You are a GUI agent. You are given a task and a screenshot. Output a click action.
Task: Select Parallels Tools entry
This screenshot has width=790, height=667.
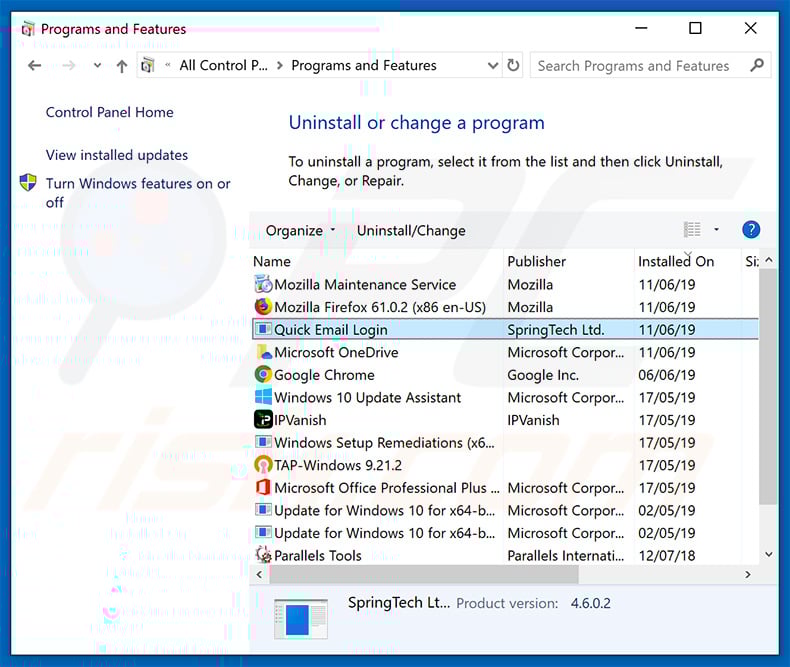click(317, 556)
